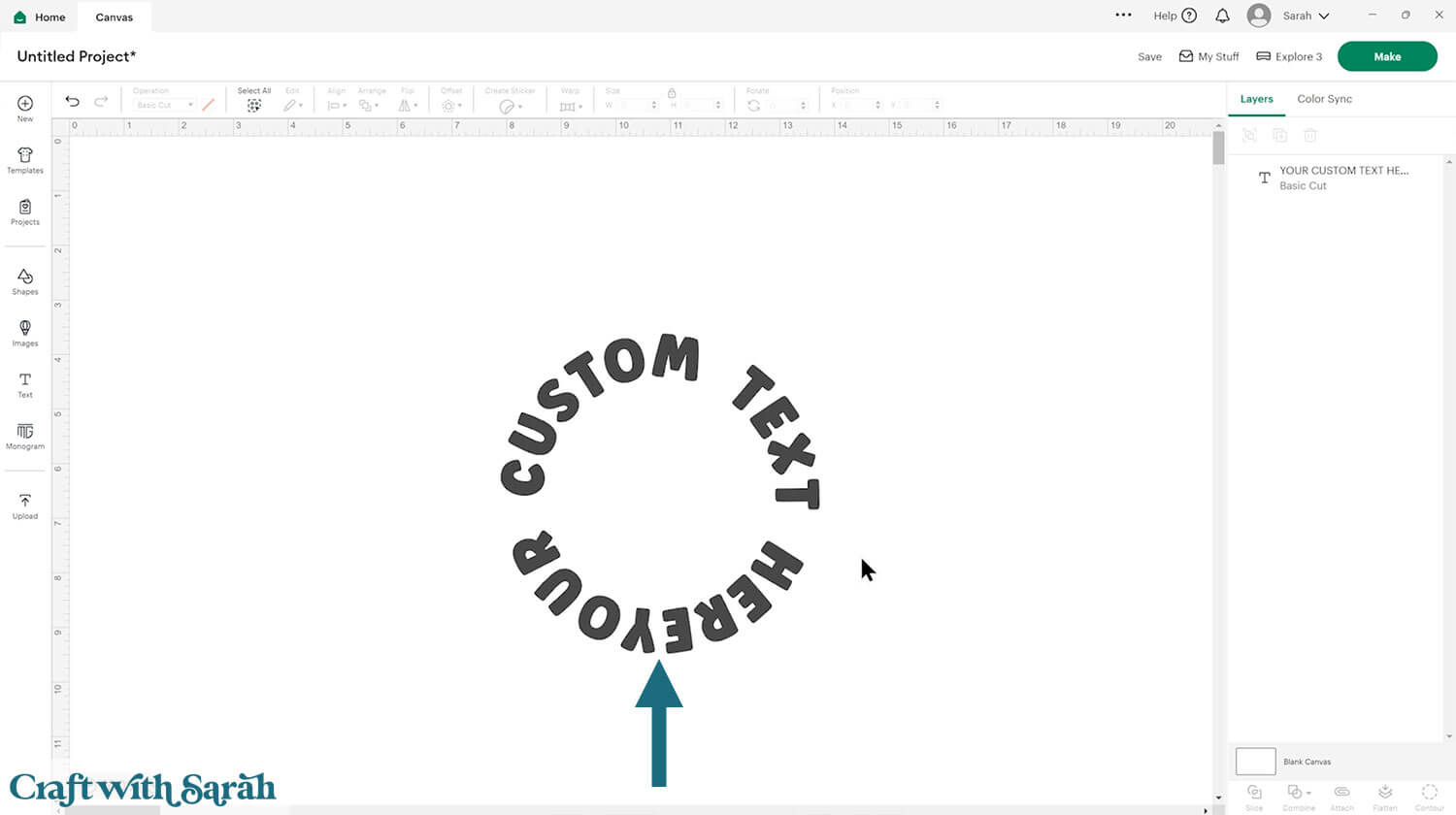Screen dimensions: 1456x815
Task: Open the three-dot more options menu
Action: click(x=1123, y=16)
